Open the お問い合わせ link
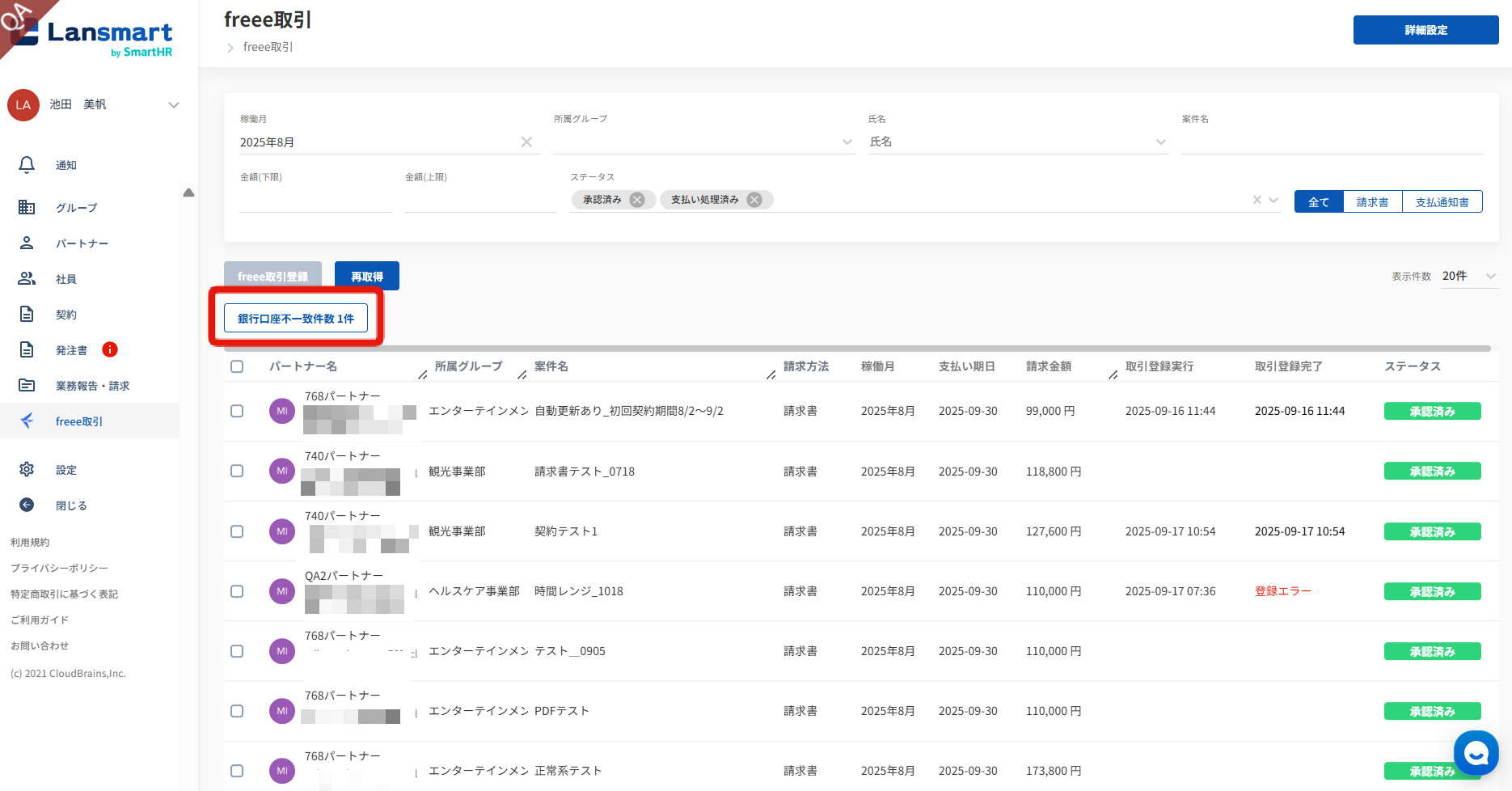The image size is (1512, 791). [x=40, y=645]
